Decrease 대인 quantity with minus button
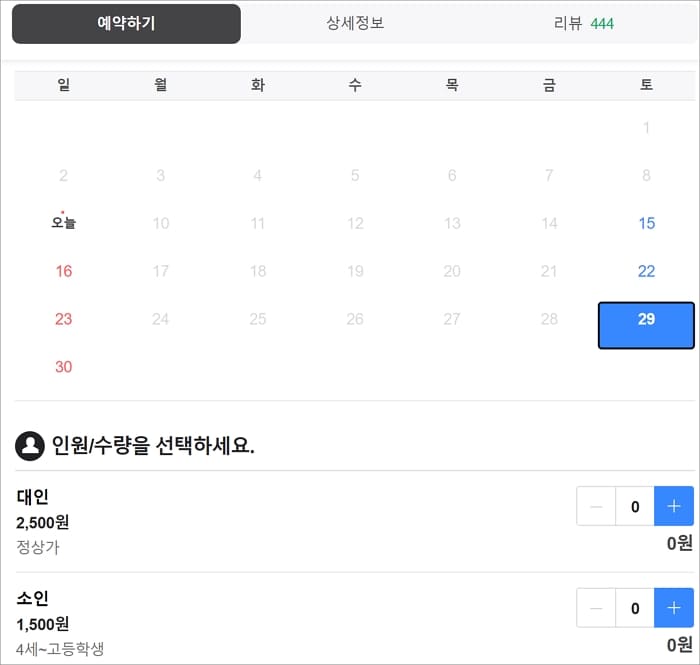Image resolution: width=700 pixels, height=665 pixels. coord(597,507)
